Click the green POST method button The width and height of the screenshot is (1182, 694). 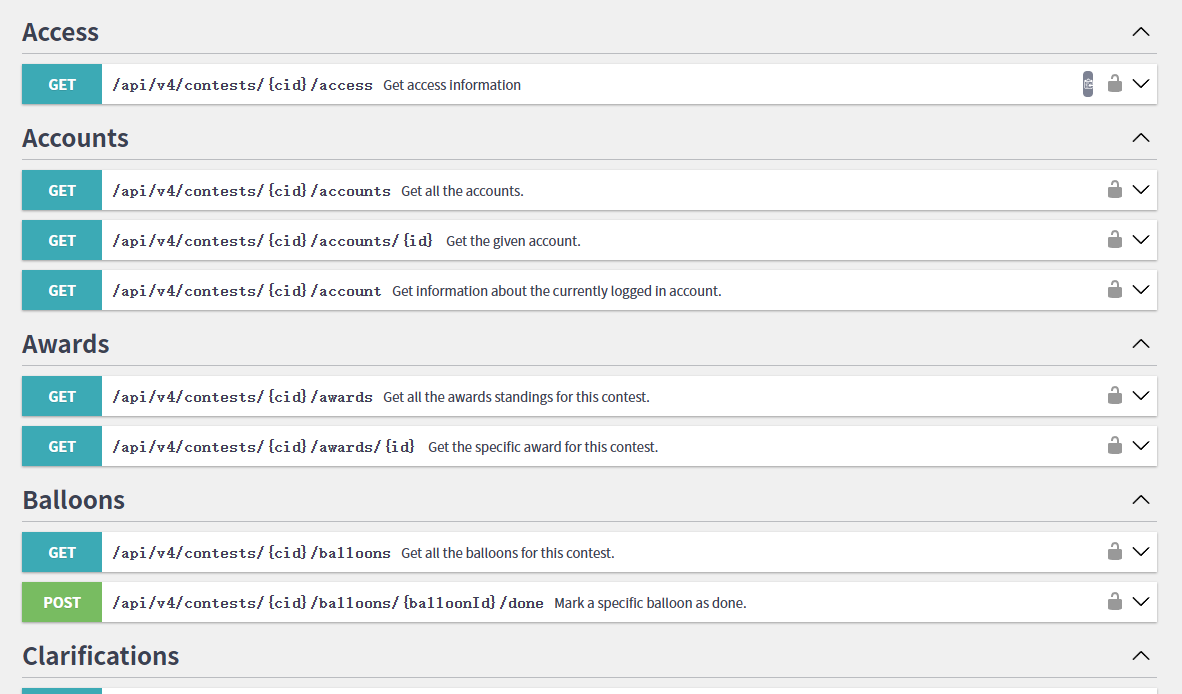[x=62, y=602]
